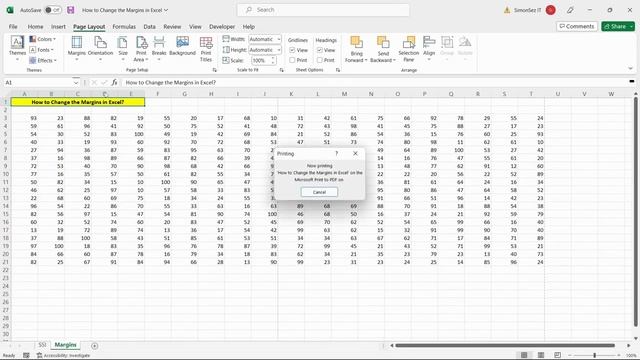Switch to the Data tab
640x360 pixels.
(149, 27)
